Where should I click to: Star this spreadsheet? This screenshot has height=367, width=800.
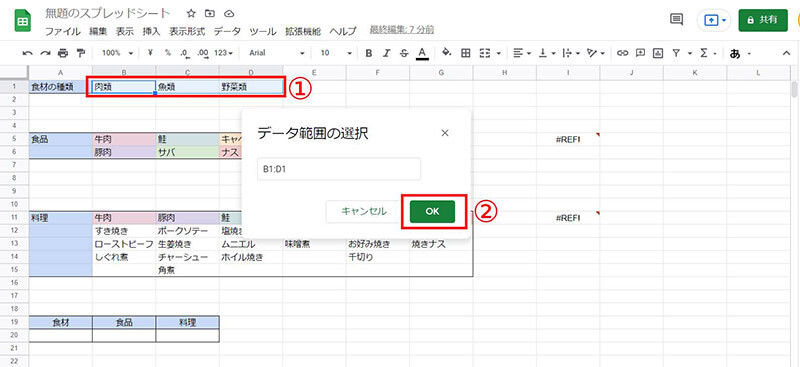191,13
